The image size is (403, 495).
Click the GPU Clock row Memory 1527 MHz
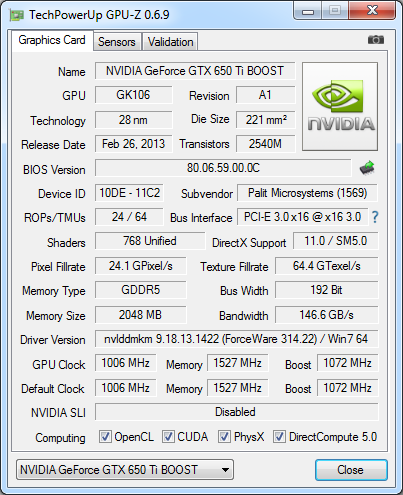[x=238, y=363]
